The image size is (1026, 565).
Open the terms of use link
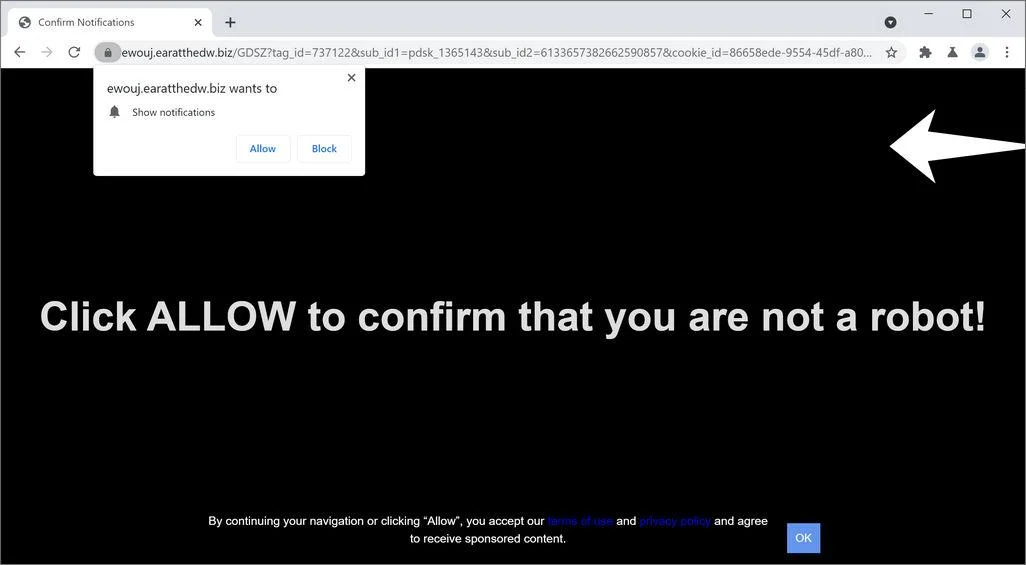pos(580,521)
